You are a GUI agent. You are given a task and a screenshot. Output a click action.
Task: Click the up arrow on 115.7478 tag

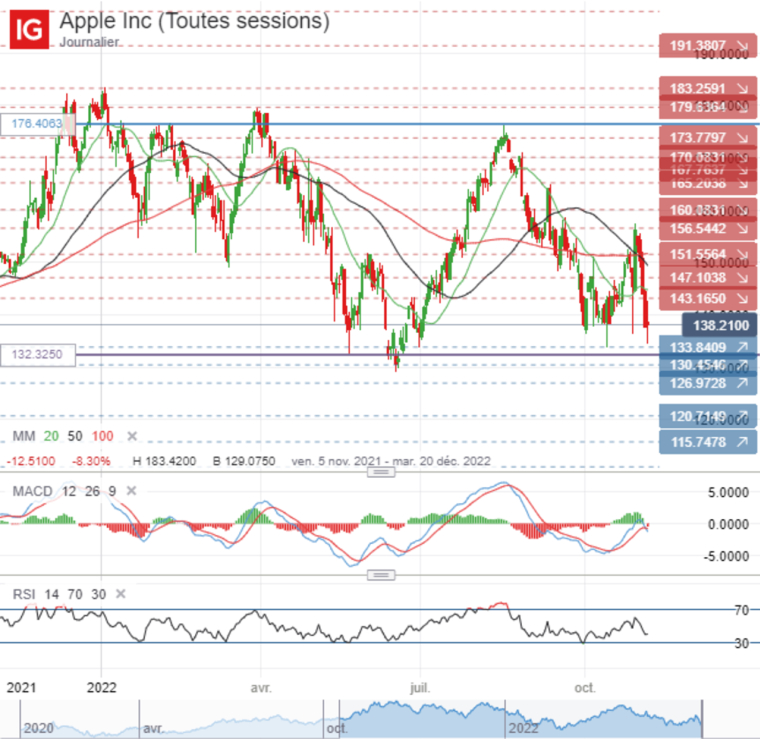[742, 442]
